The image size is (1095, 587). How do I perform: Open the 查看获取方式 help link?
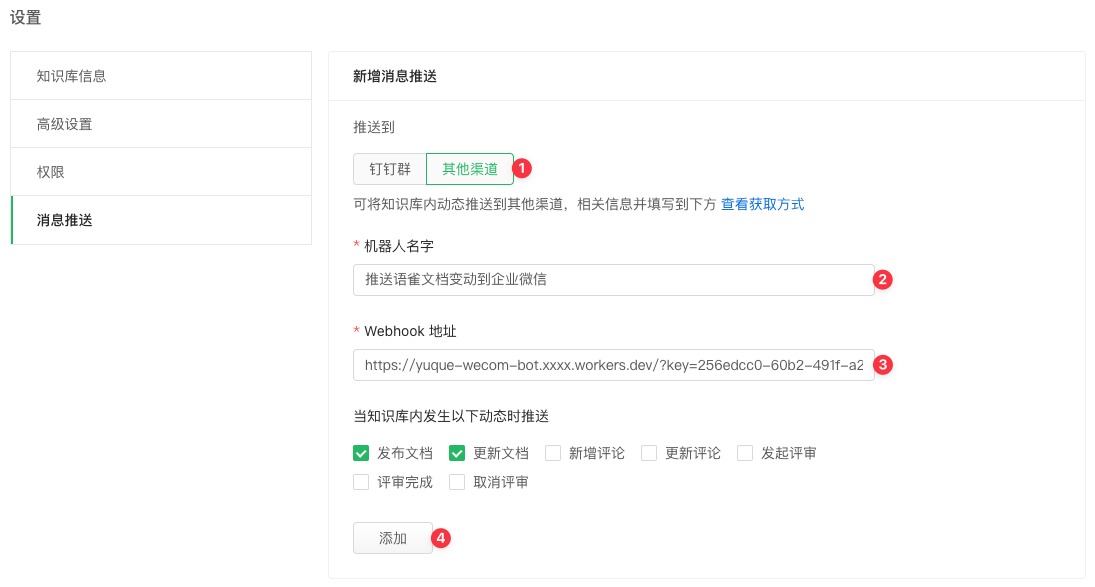point(762,203)
